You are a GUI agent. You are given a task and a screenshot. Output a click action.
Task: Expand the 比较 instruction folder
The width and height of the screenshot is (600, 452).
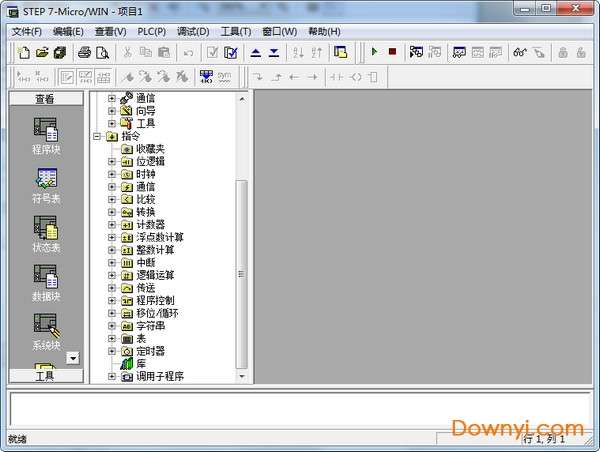pos(112,199)
